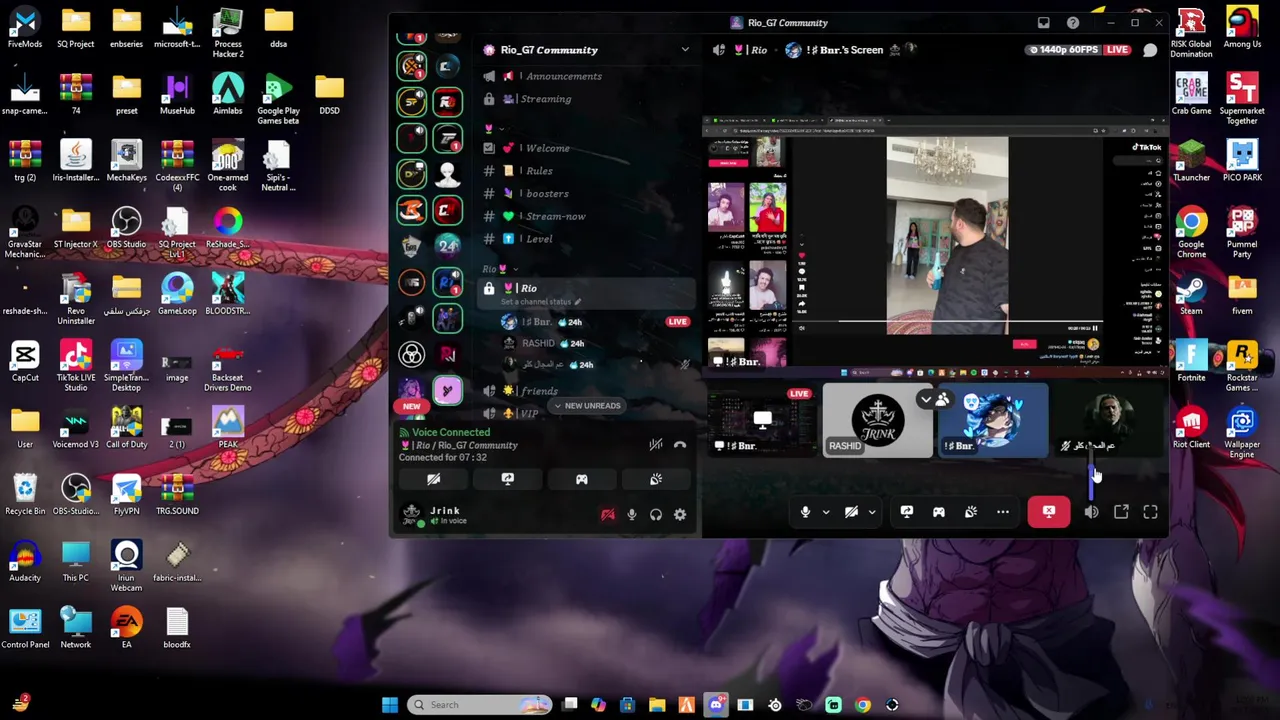This screenshot has width=1280, height=720.
Task: Expand Rio_G7 Community server dropdown
Action: [685, 50]
